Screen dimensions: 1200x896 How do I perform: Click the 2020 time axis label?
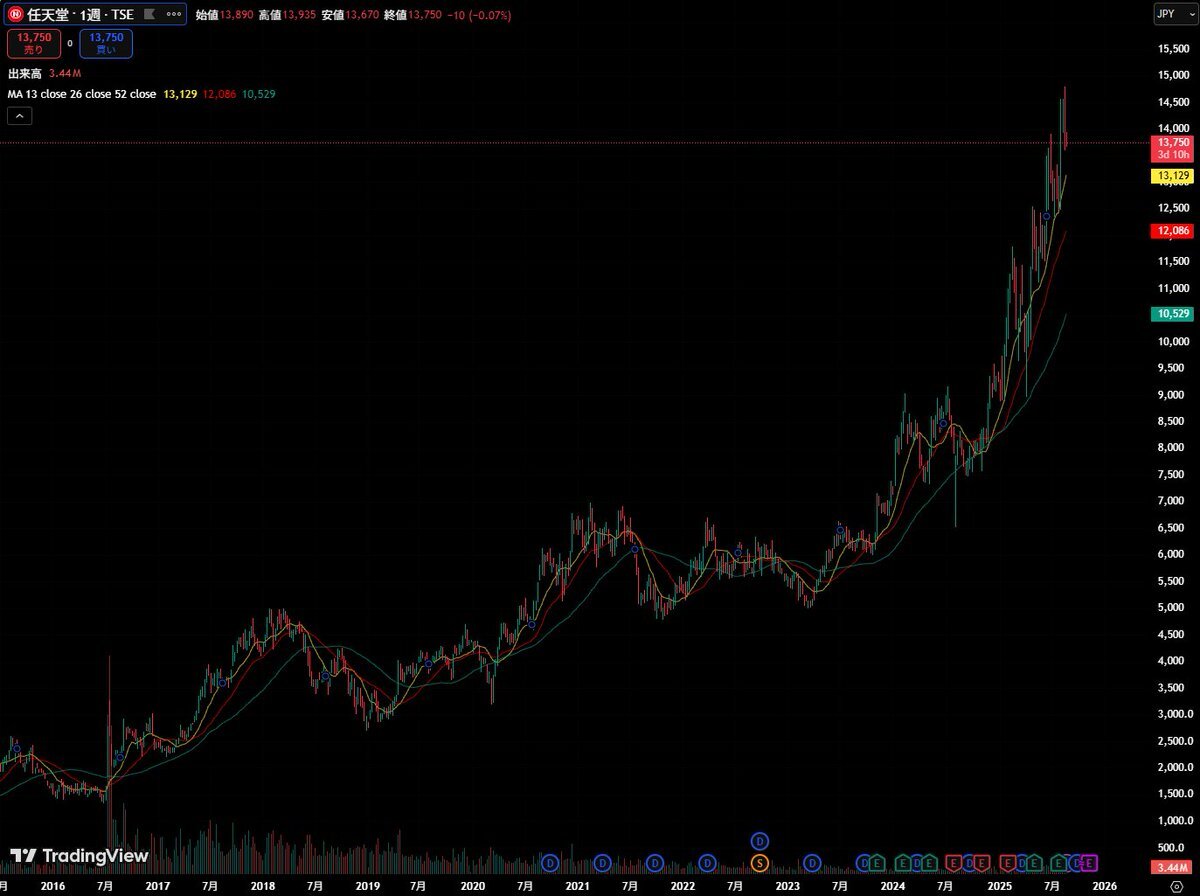click(473, 886)
